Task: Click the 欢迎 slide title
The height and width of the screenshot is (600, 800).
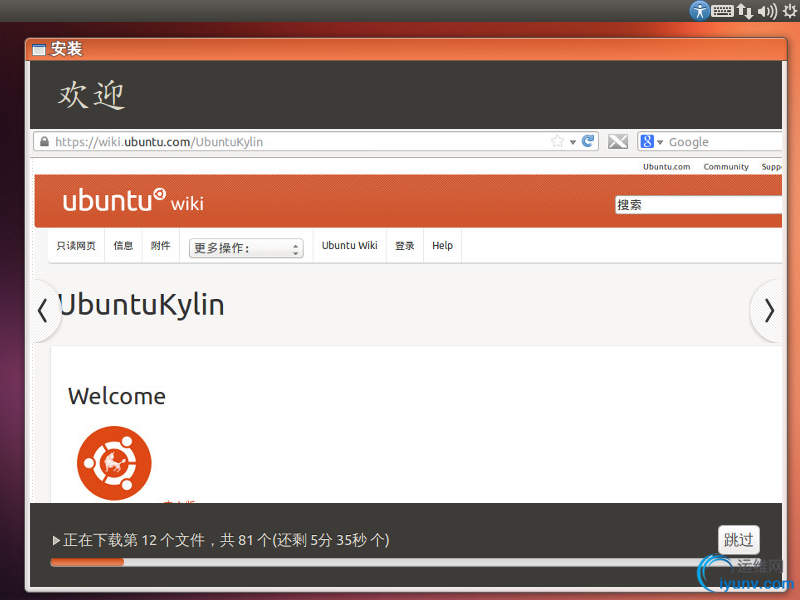Action: click(x=91, y=95)
